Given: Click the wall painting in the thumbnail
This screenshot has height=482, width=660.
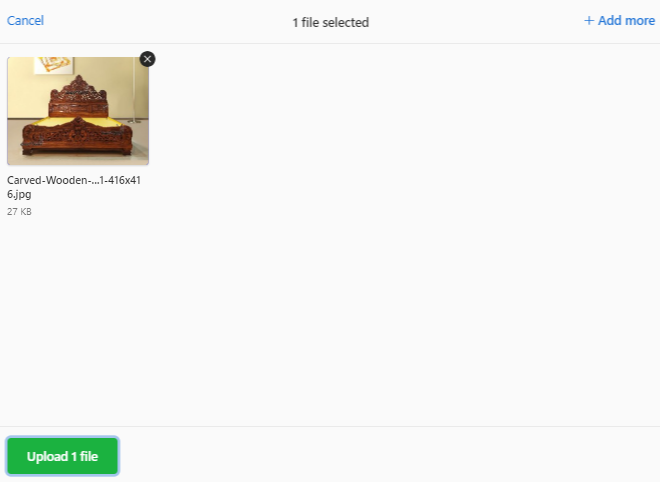Looking at the screenshot, I should click(x=53, y=64).
